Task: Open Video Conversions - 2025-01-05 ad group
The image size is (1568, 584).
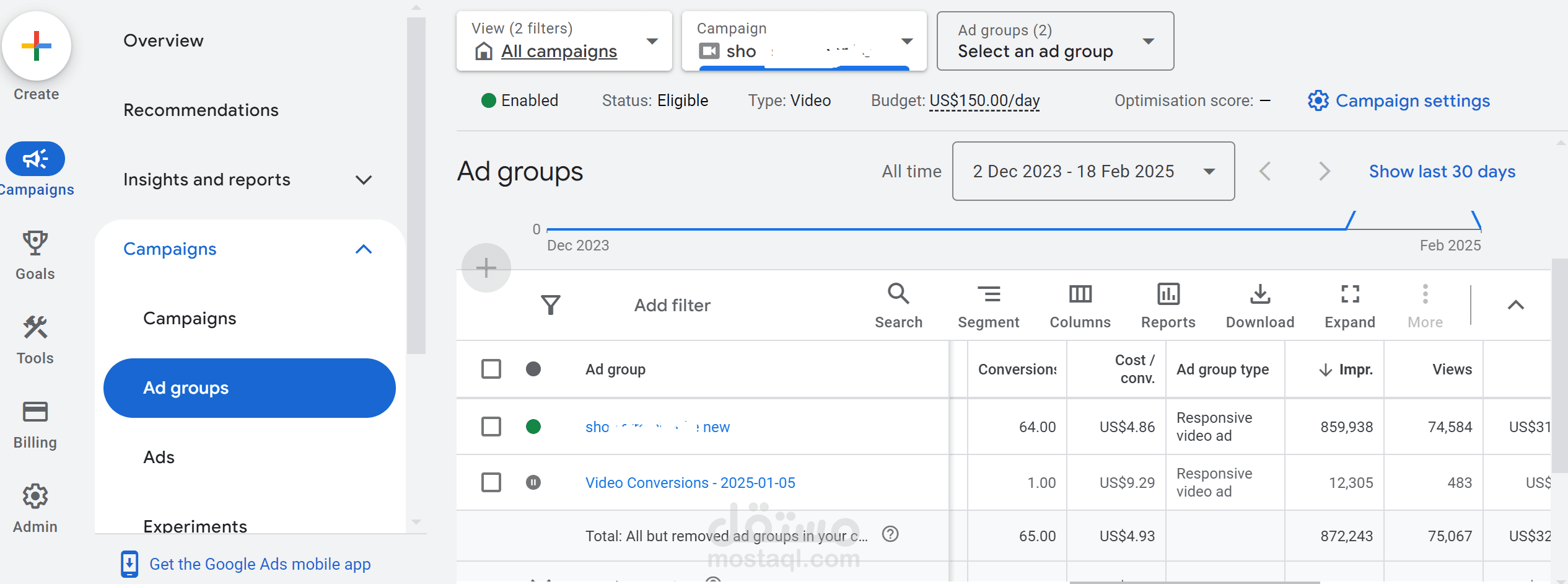Action: tap(690, 482)
